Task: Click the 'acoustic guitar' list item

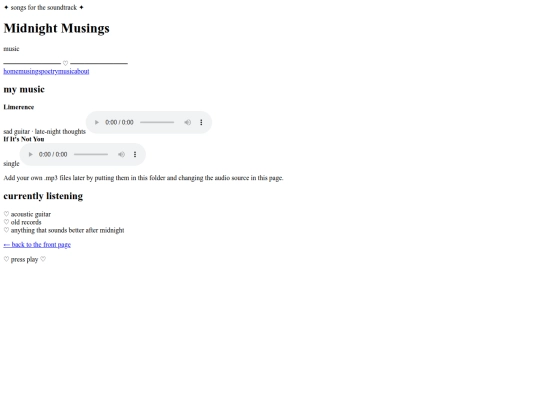Action: [31, 214]
